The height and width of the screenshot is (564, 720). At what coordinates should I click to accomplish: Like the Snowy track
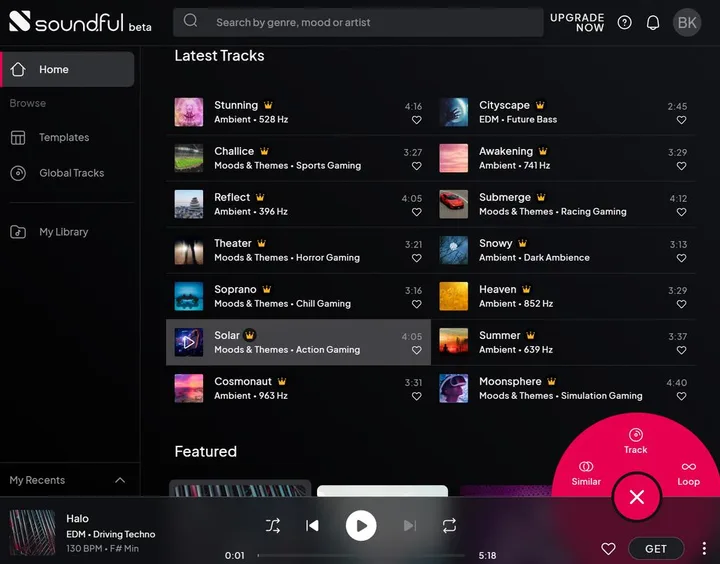[681, 258]
